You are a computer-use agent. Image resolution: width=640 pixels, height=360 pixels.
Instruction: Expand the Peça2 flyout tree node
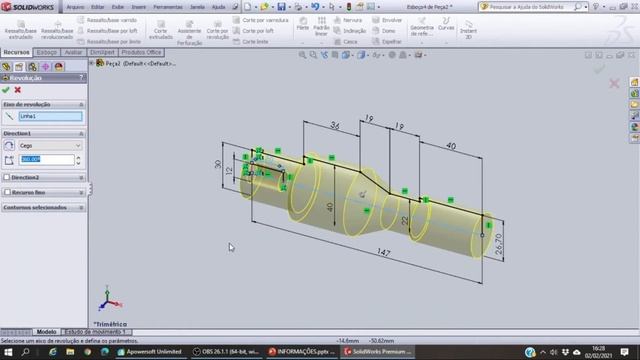coord(92,63)
